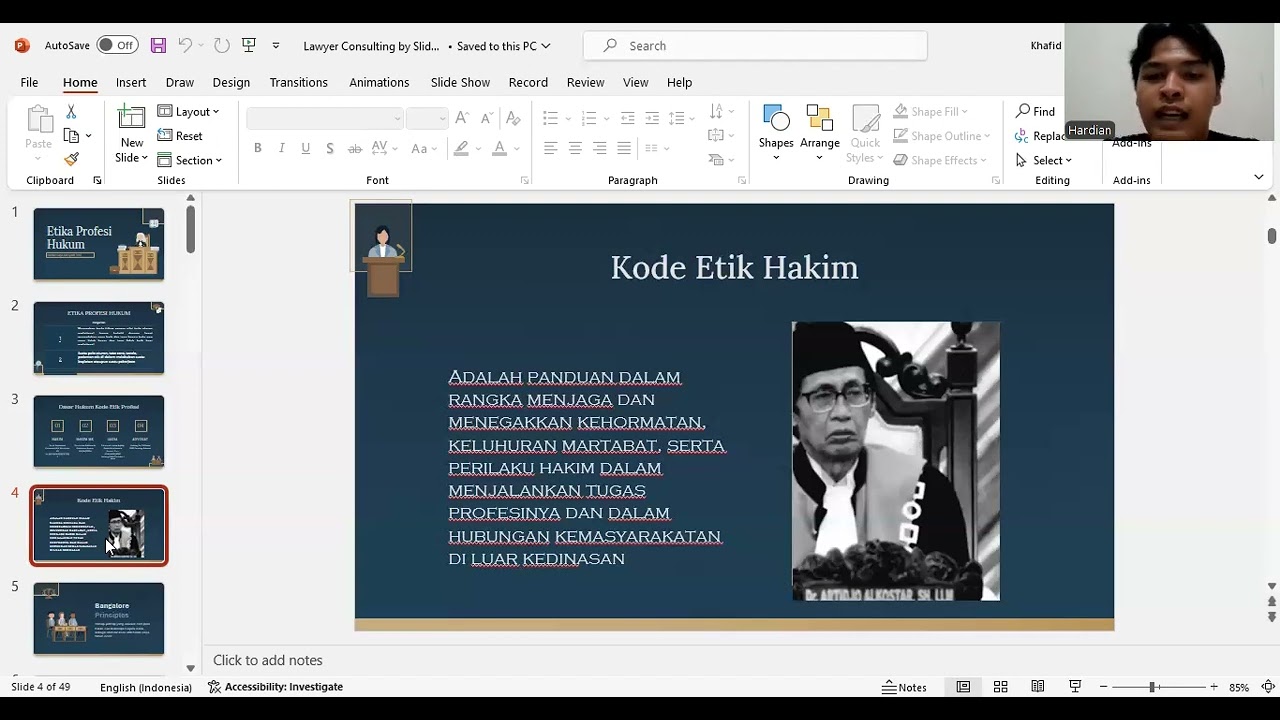
Task: Click the Copy icon in Clipboard
Action: [x=71, y=136]
